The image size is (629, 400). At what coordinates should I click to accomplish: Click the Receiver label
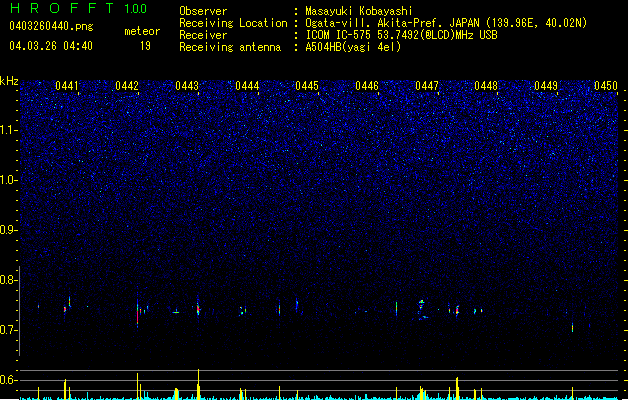[203, 35]
